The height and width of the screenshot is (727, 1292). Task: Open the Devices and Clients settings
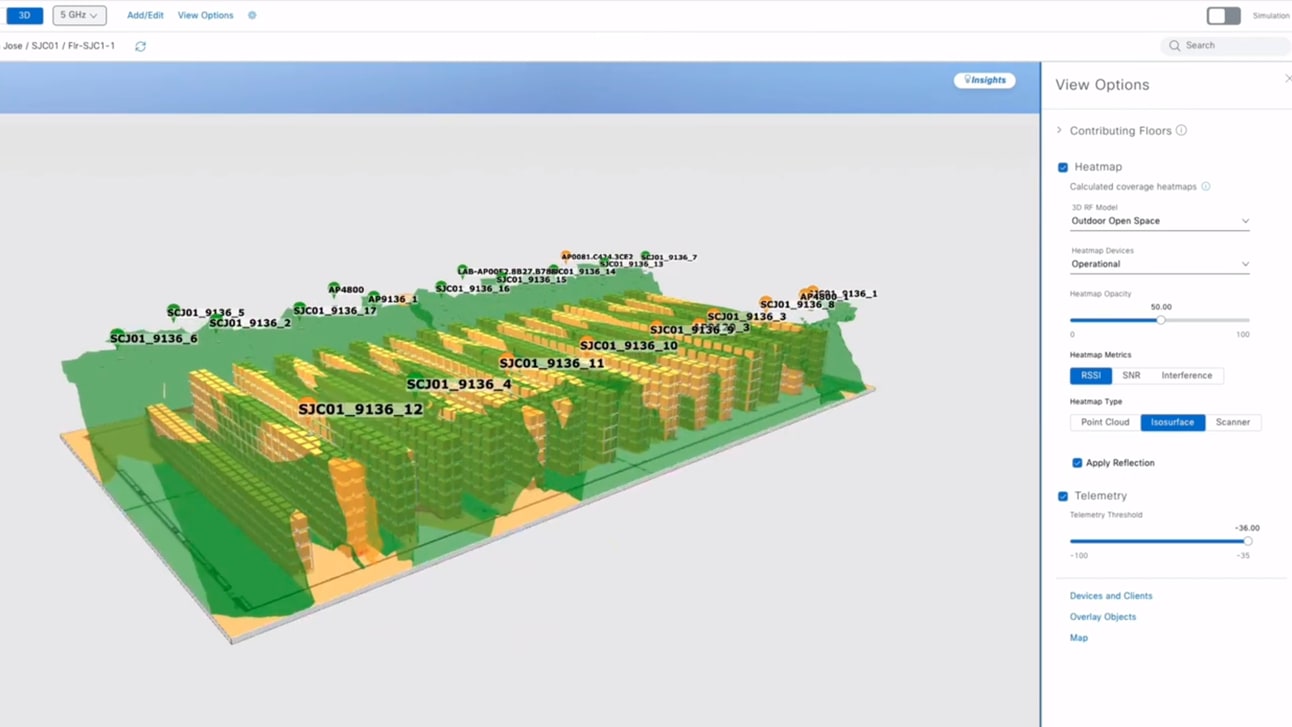tap(1111, 595)
